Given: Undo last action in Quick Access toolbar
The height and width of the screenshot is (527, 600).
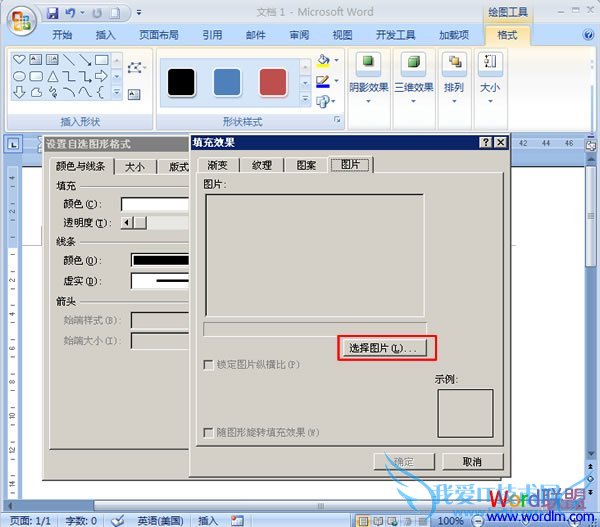Looking at the screenshot, I should 70,13.
